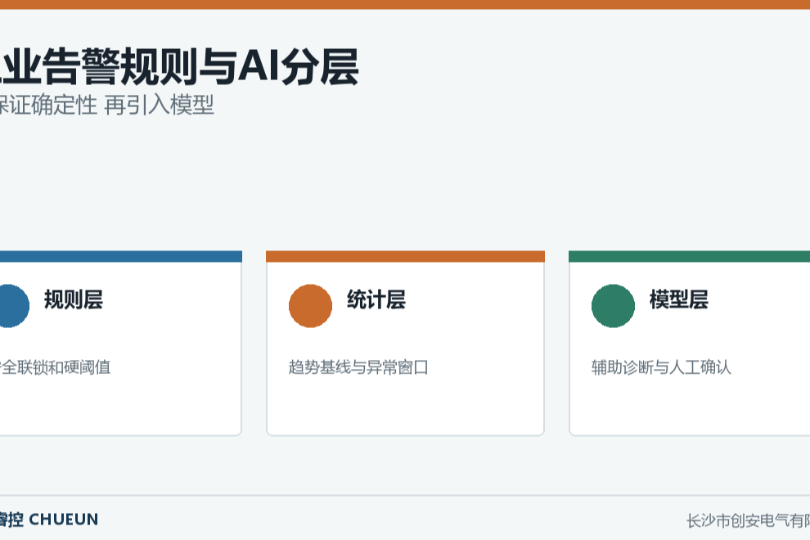This screenshot has height=540, width=810.
Task: Click the slide title 业告警规则与AI分层
Action: 179,66
